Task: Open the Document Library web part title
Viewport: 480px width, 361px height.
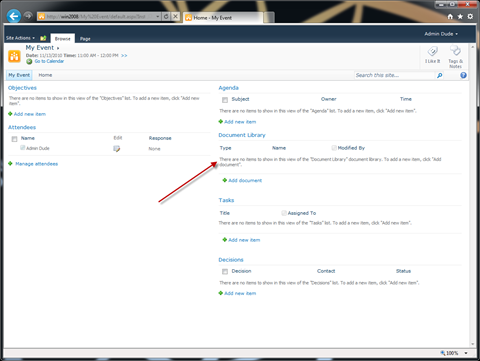Action: point(242,135)
